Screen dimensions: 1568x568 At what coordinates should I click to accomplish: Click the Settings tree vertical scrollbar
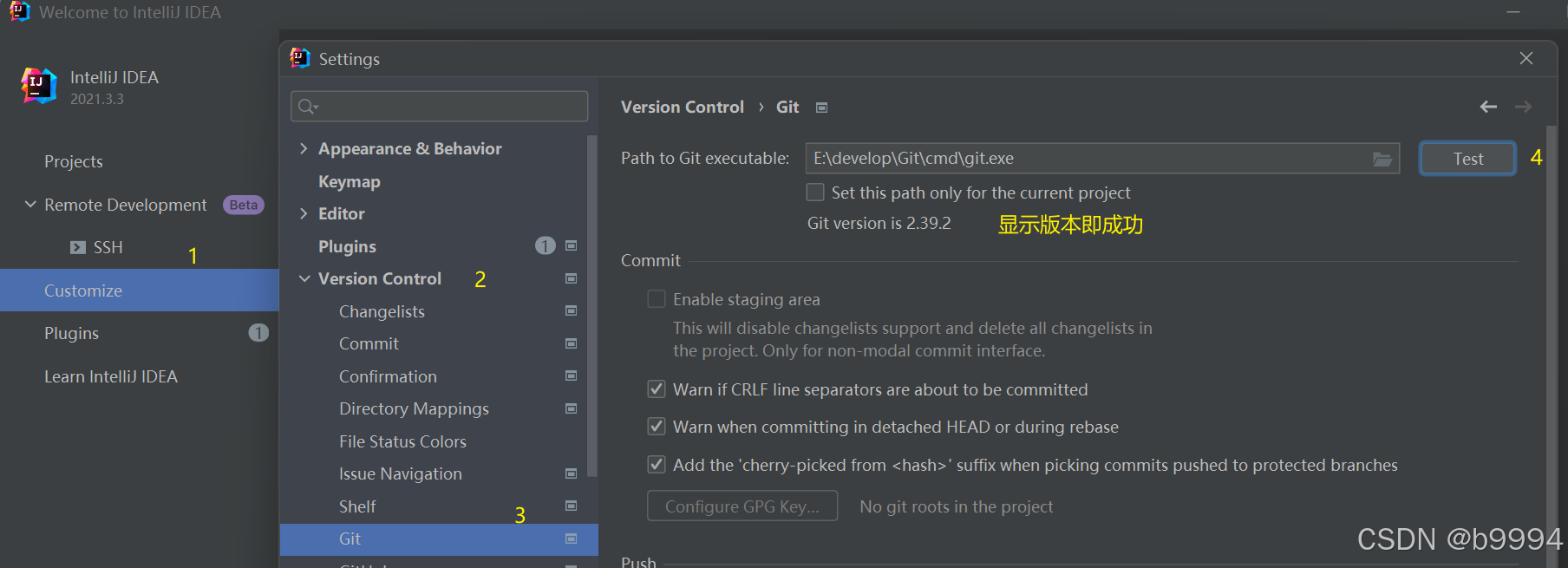[592, 305]
